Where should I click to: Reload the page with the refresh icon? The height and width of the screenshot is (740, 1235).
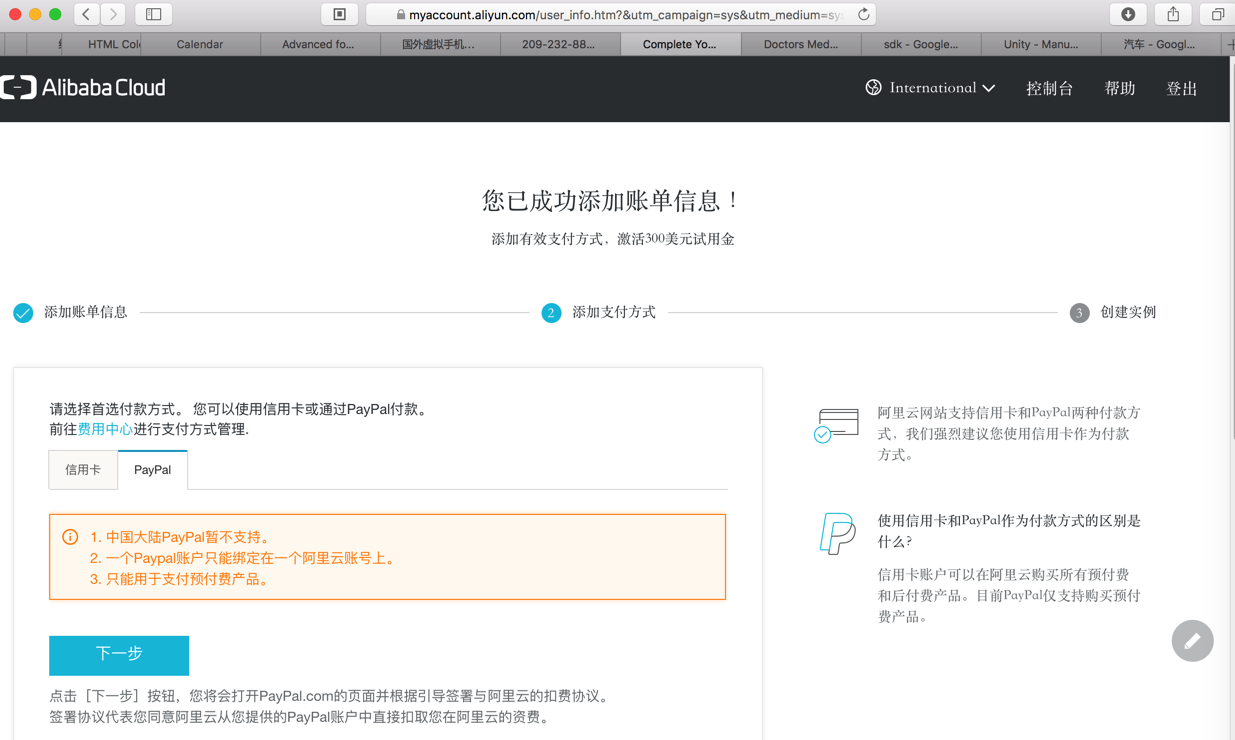[x=864, y=14]
